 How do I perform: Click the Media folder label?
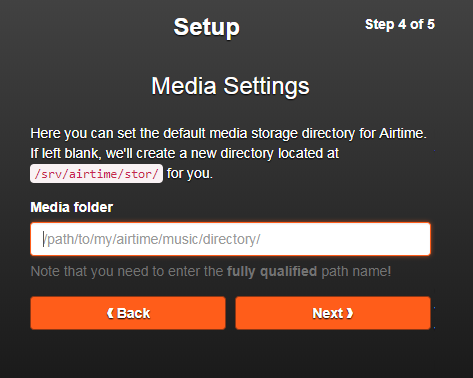tap(72, 207)
